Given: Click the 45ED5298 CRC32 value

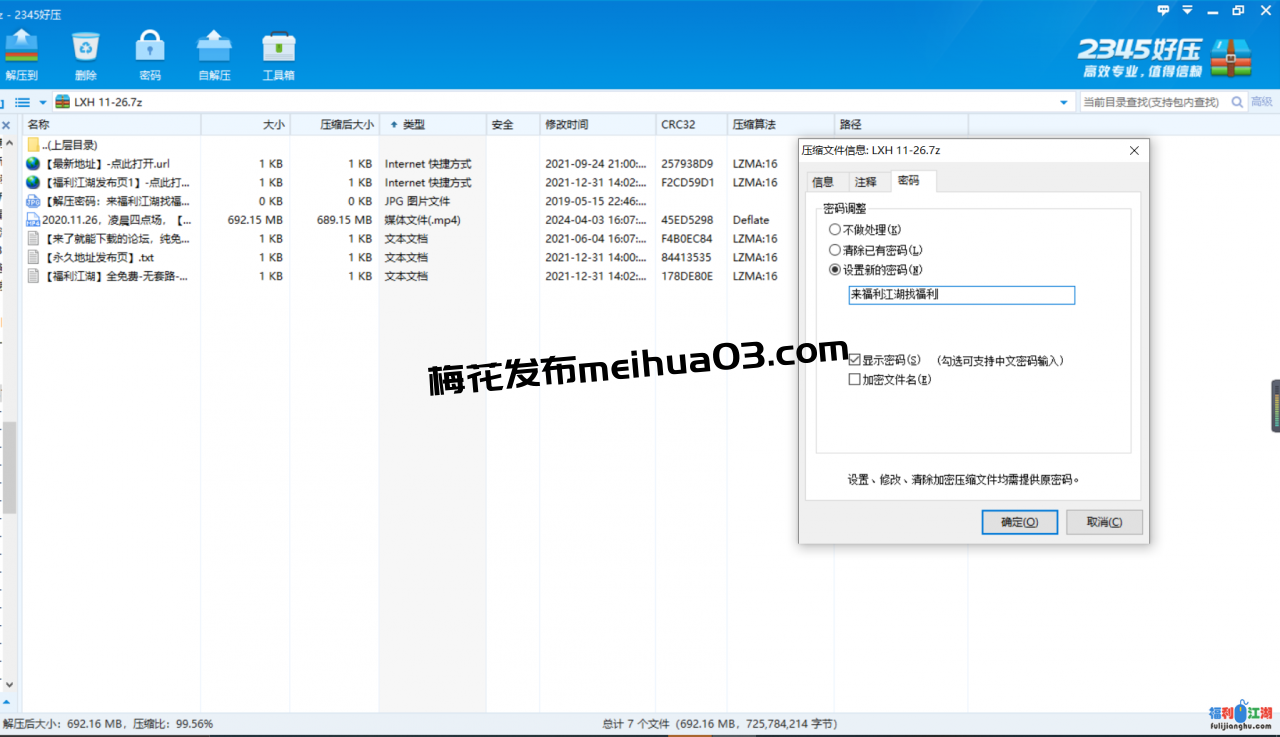Looking at the screenshot, I should pos(687,220).
